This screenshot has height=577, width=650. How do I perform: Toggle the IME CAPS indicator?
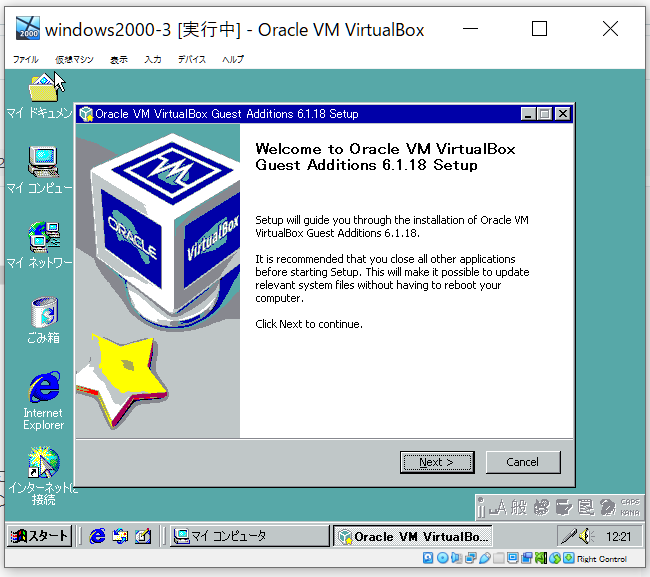630,502
